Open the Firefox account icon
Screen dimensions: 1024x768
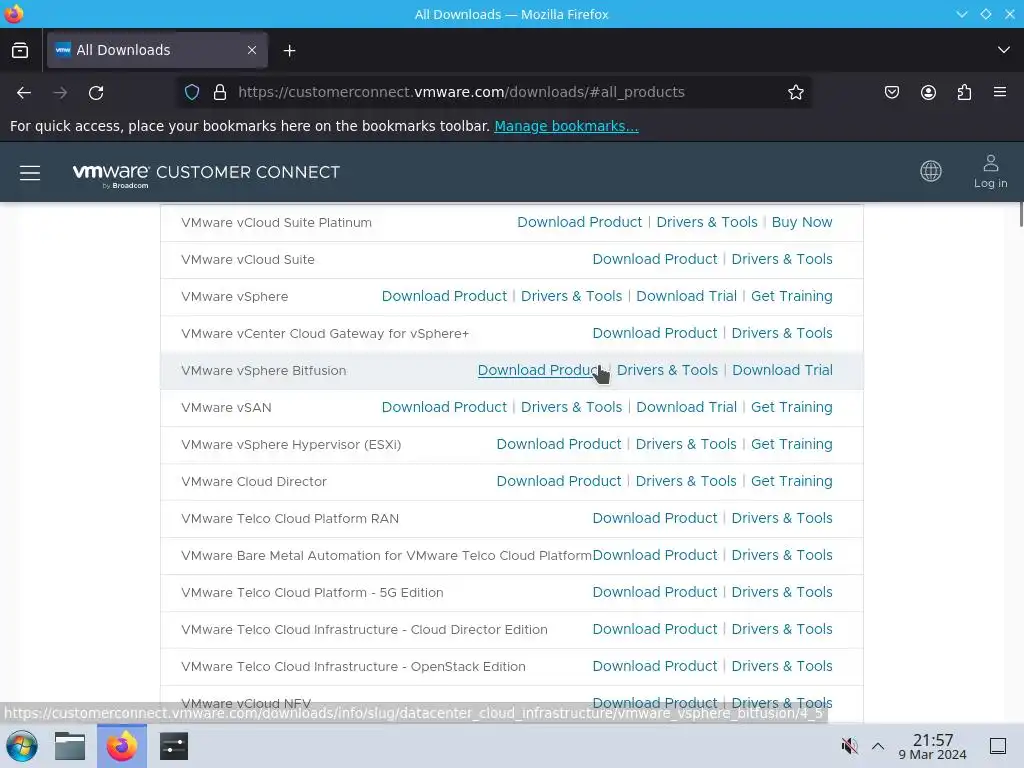(928, 92)
